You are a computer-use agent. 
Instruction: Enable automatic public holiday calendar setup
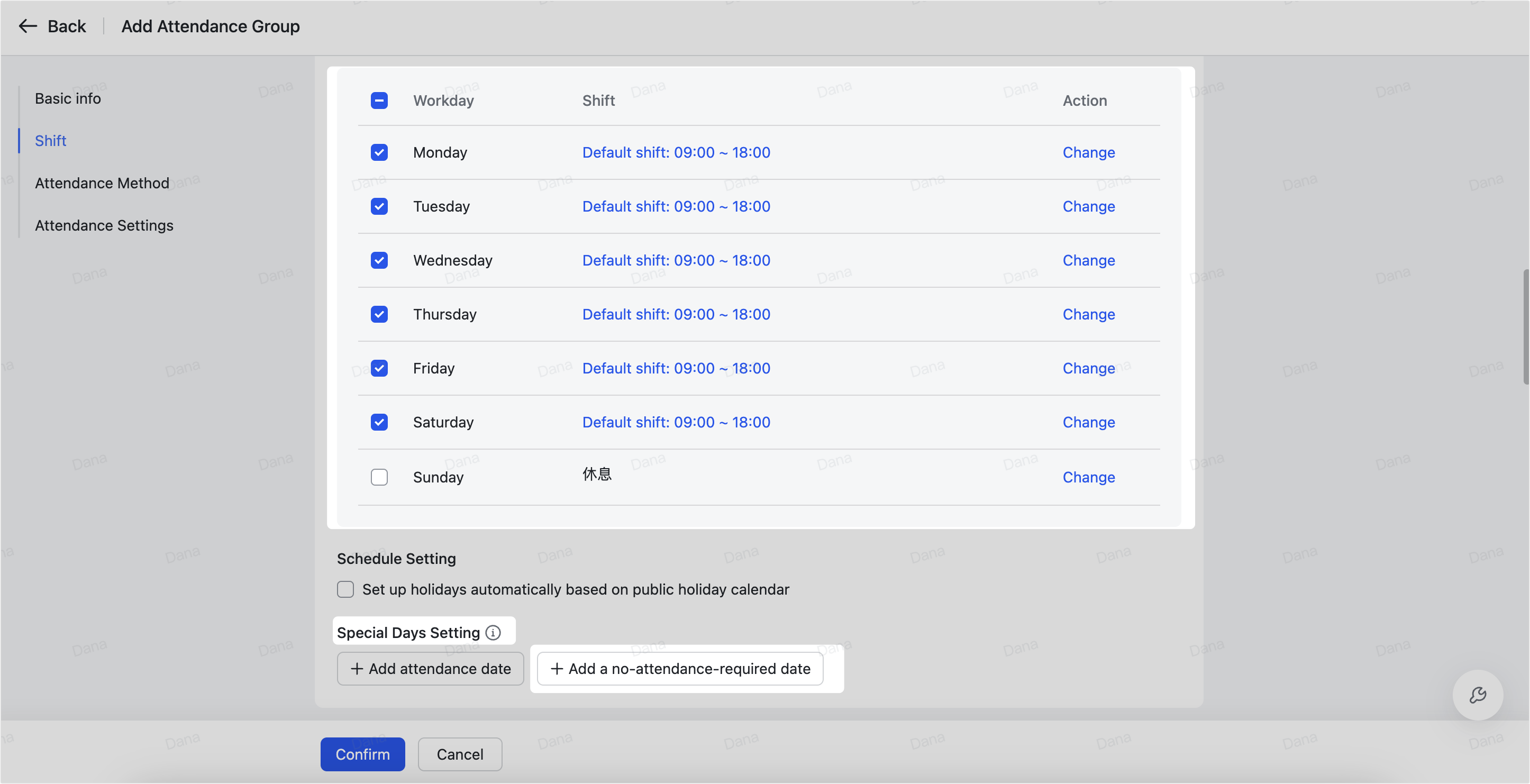point(345,589)
